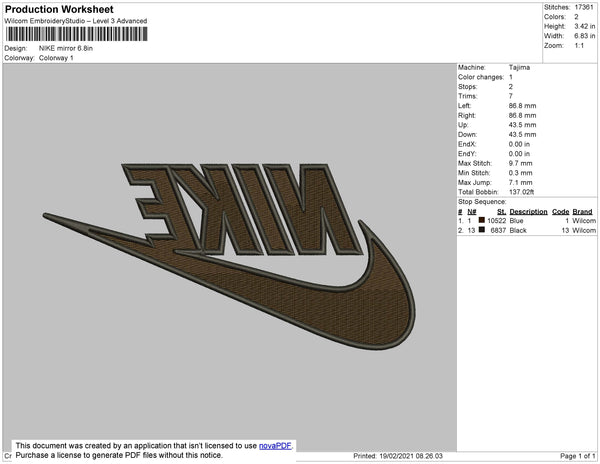Image resolution: width=600 pixels, height=464 pixels.
Task: Click the Printed date text in footer
Action: (x=398, y=456)
